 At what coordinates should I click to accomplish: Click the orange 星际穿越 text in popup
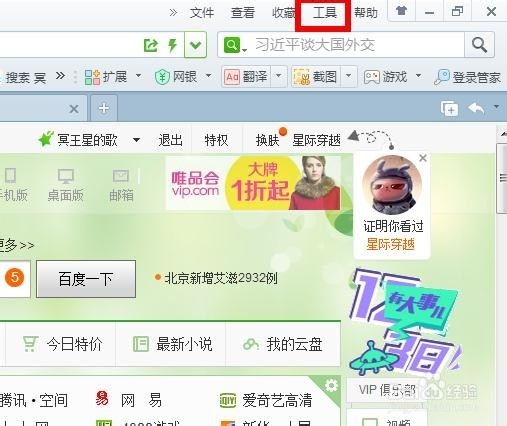click(x=390, y=244)
